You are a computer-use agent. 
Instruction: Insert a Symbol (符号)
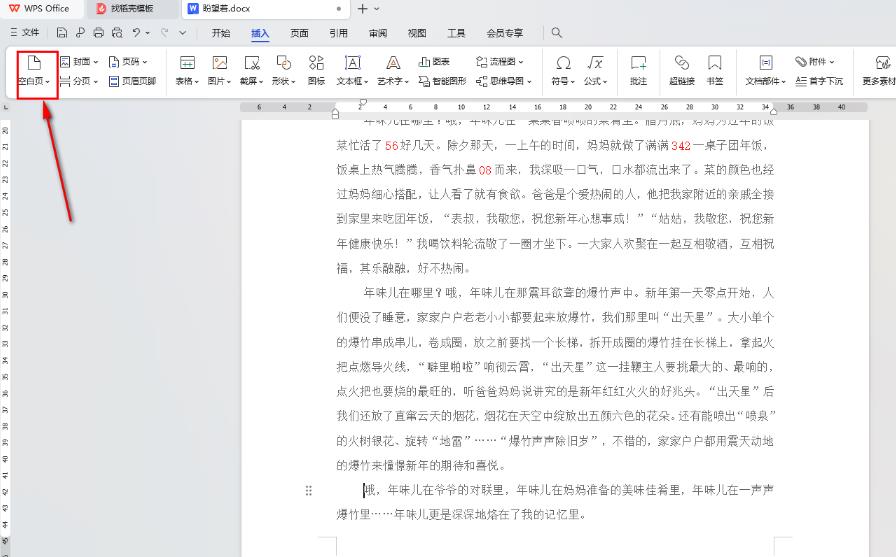pyautogui.click(x=563, y=70)
